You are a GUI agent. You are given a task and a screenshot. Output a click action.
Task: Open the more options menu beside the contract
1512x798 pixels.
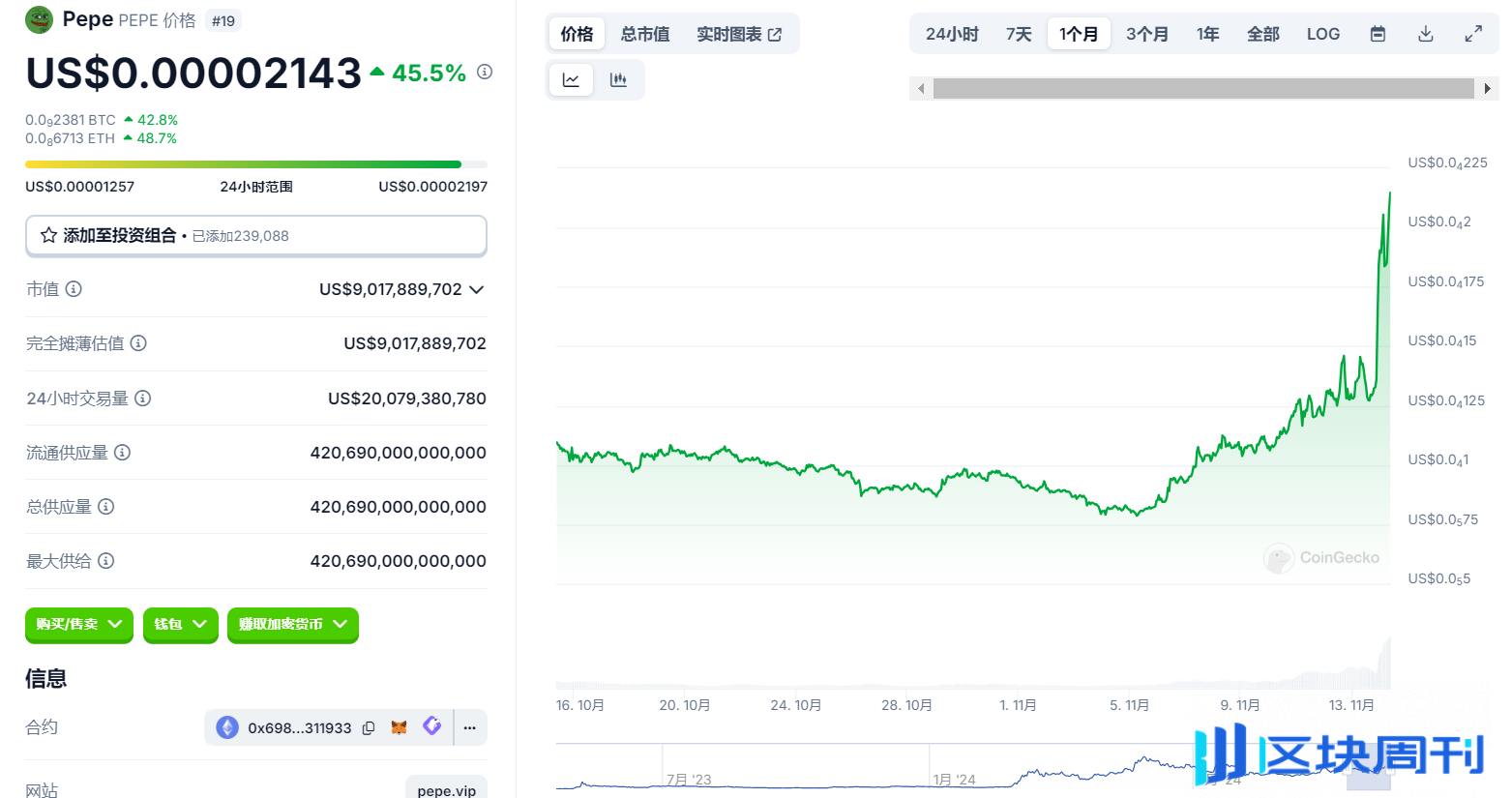pos(470,727)
